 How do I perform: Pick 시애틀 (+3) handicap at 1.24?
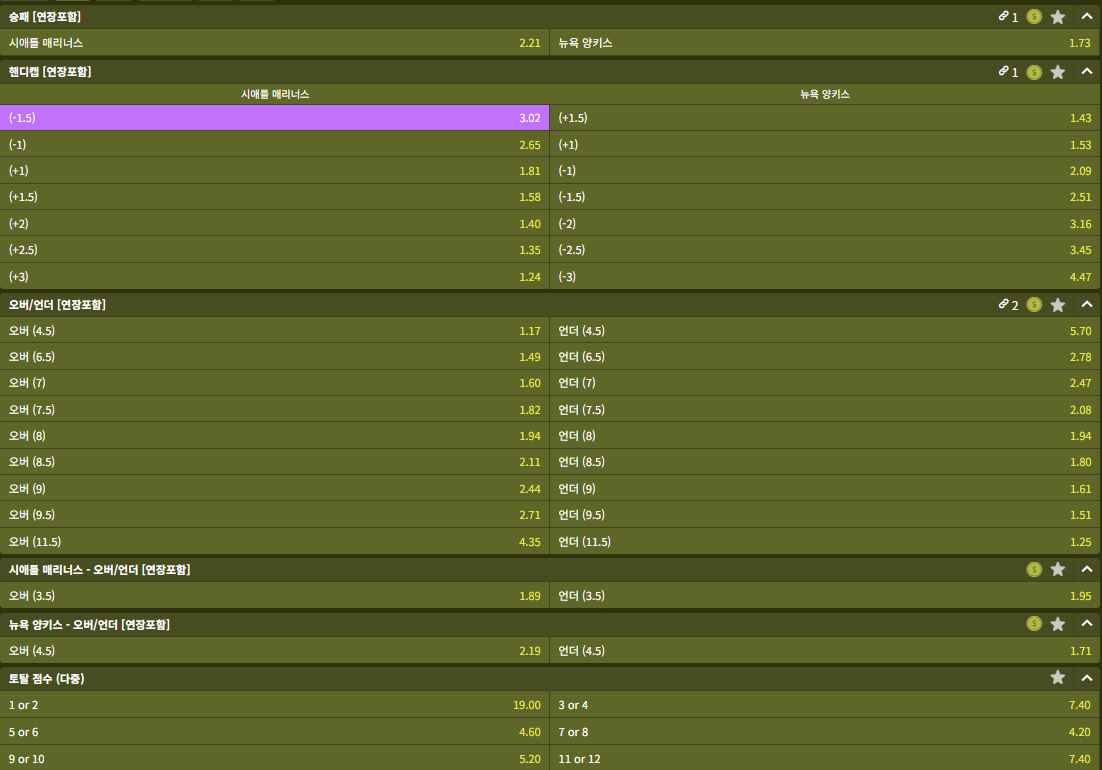pos(274,276)
